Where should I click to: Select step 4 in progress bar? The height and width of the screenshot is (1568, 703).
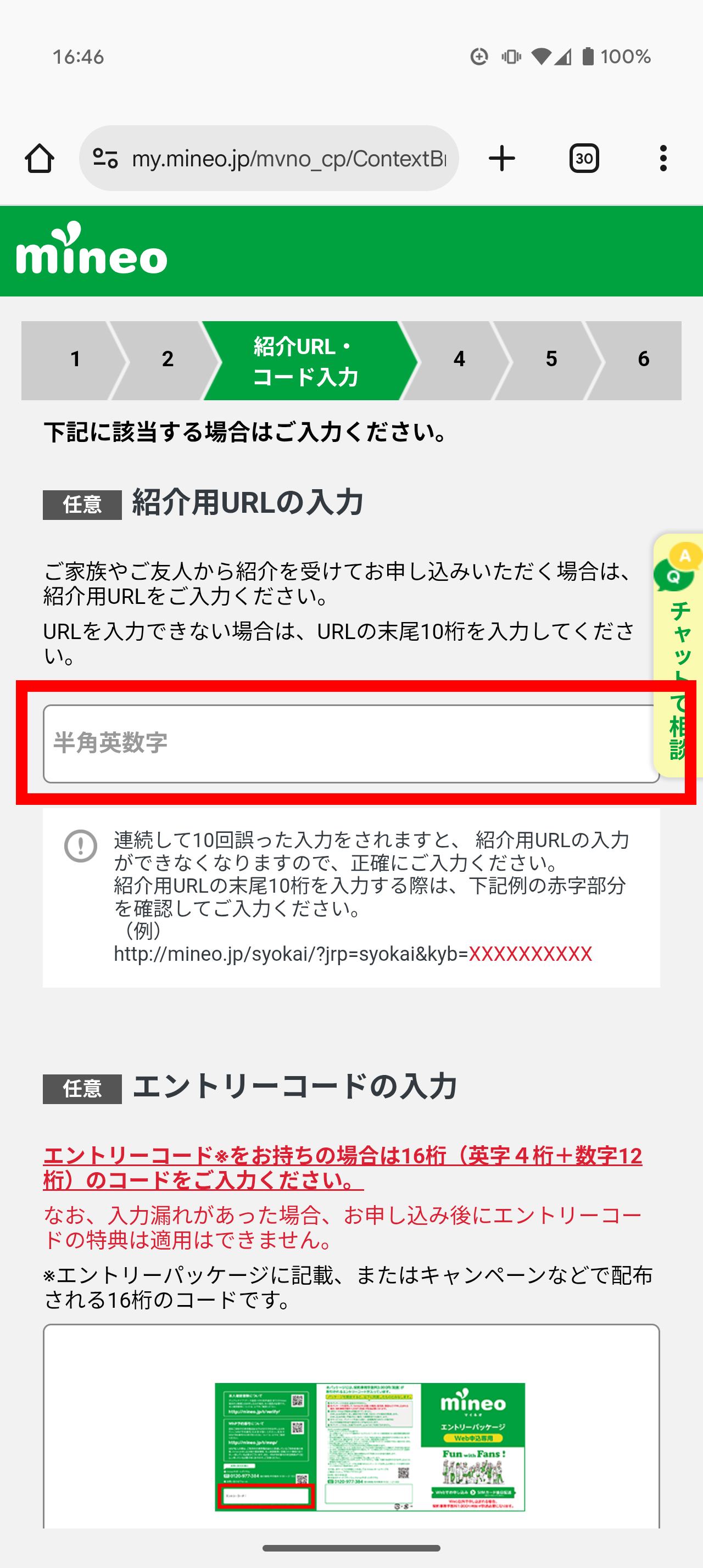click(460, 360)
